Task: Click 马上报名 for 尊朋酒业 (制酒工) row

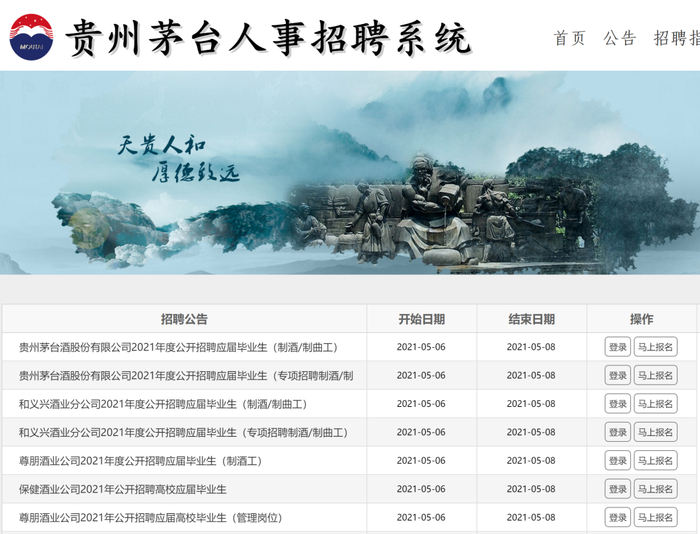Action: (655, 461)
